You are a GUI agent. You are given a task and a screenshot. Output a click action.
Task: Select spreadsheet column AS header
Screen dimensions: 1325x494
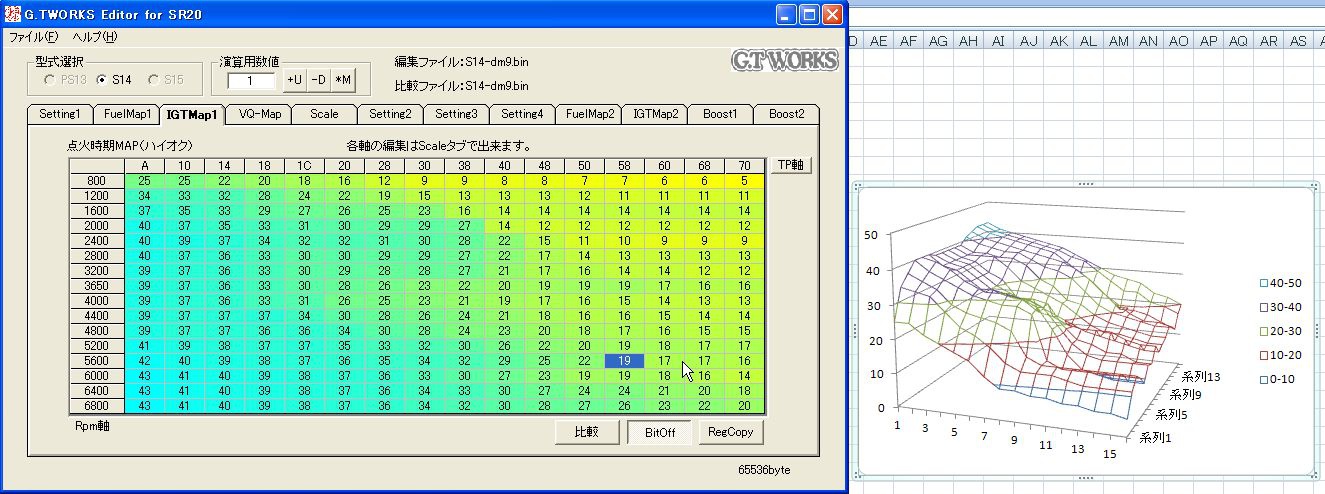[1298, 41]
